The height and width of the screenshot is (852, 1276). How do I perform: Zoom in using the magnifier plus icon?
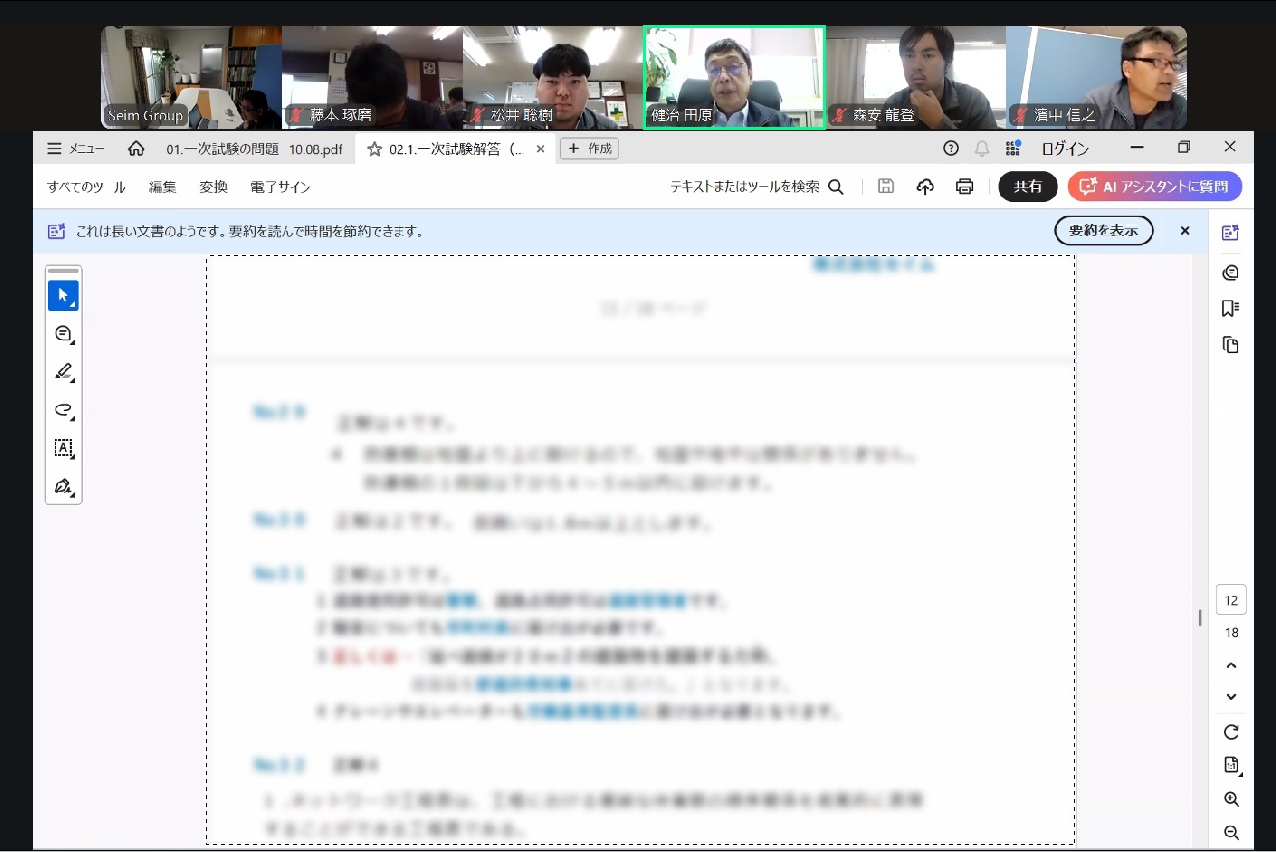tap(1231, 799)
